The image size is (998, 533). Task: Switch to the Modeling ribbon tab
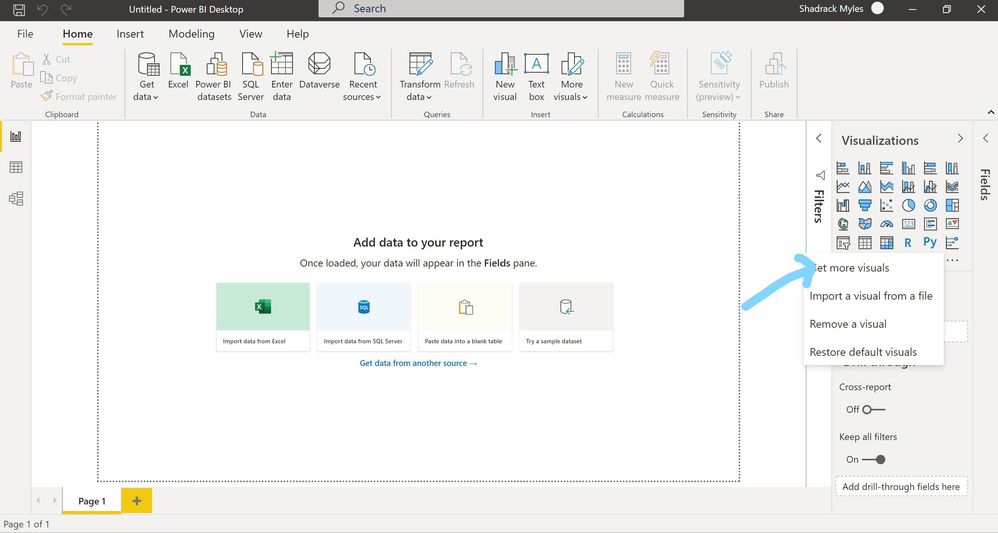click(191, 34)
